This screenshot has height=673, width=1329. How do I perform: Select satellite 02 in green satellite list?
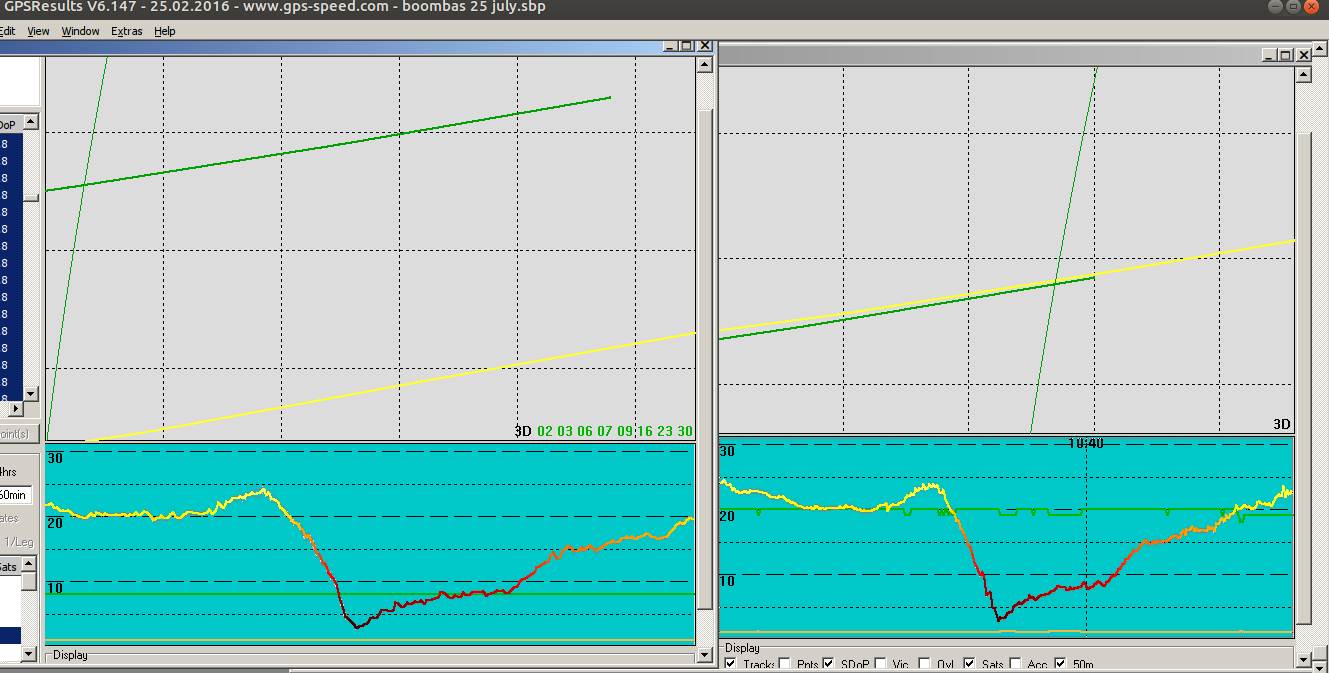point(544,431)
